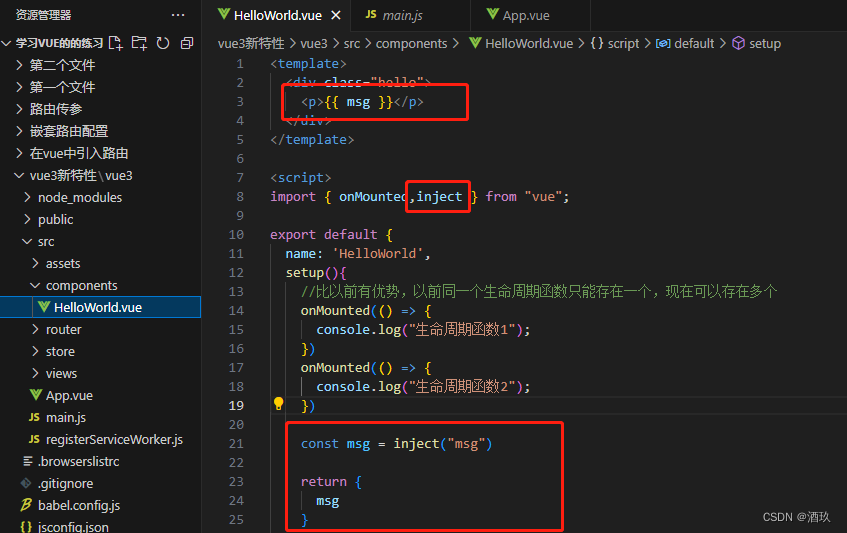Click the 资源管理器 explorer panel title
847x533 pixels.
43,15
